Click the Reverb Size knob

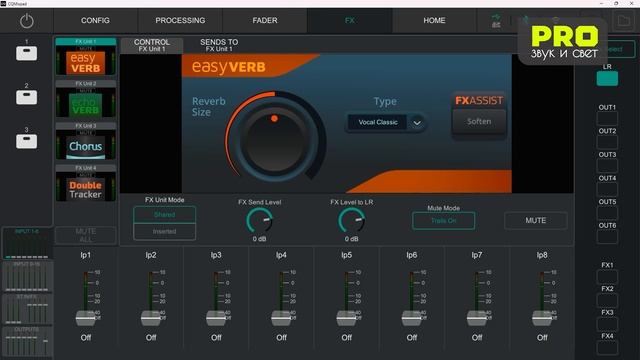[274, 139]
